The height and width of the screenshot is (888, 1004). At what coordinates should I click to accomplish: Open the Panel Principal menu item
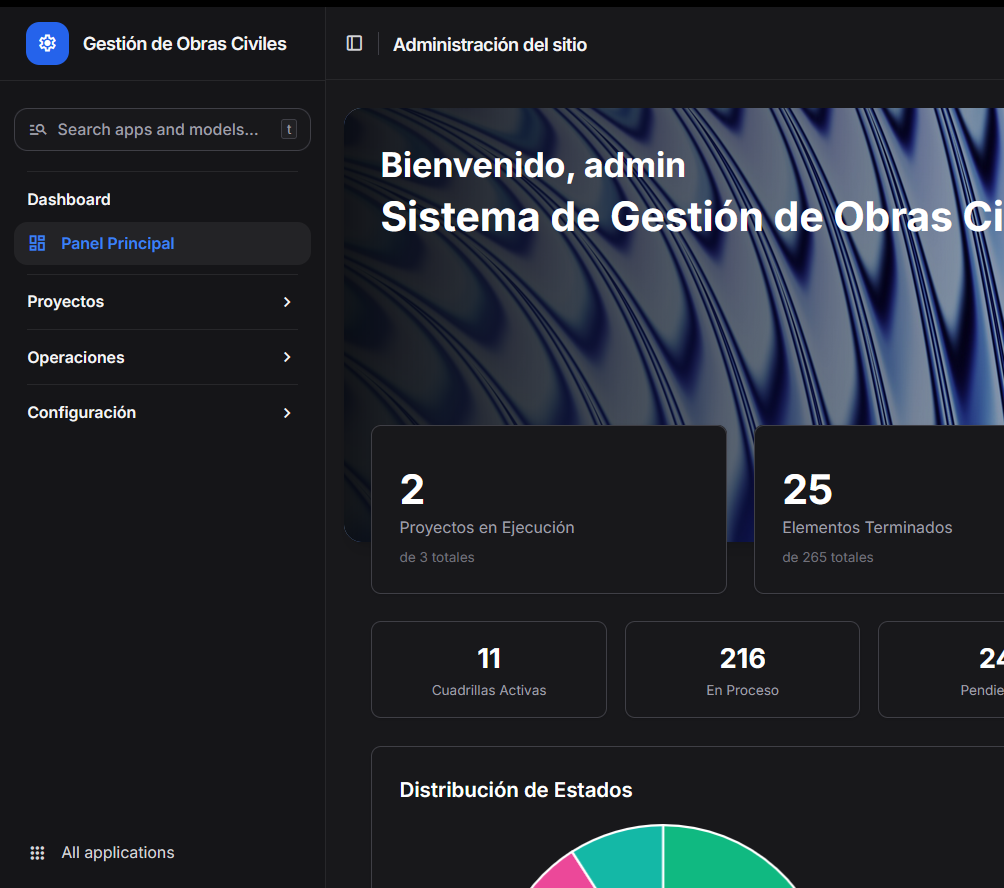point(117,243)
